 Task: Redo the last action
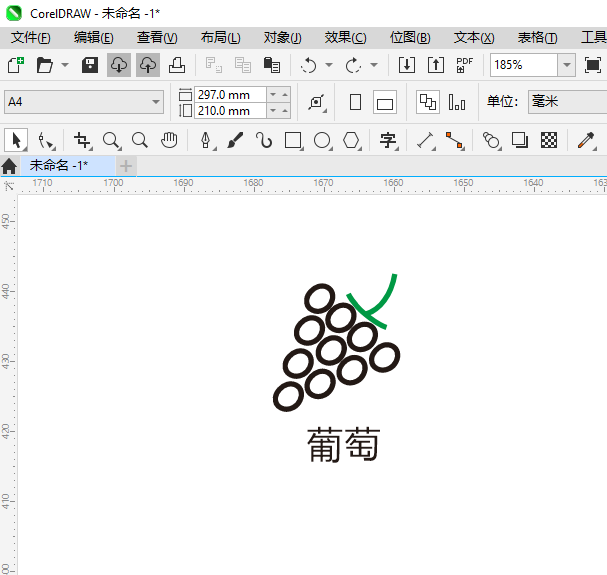pyautogui.click(x=353, y=65)
